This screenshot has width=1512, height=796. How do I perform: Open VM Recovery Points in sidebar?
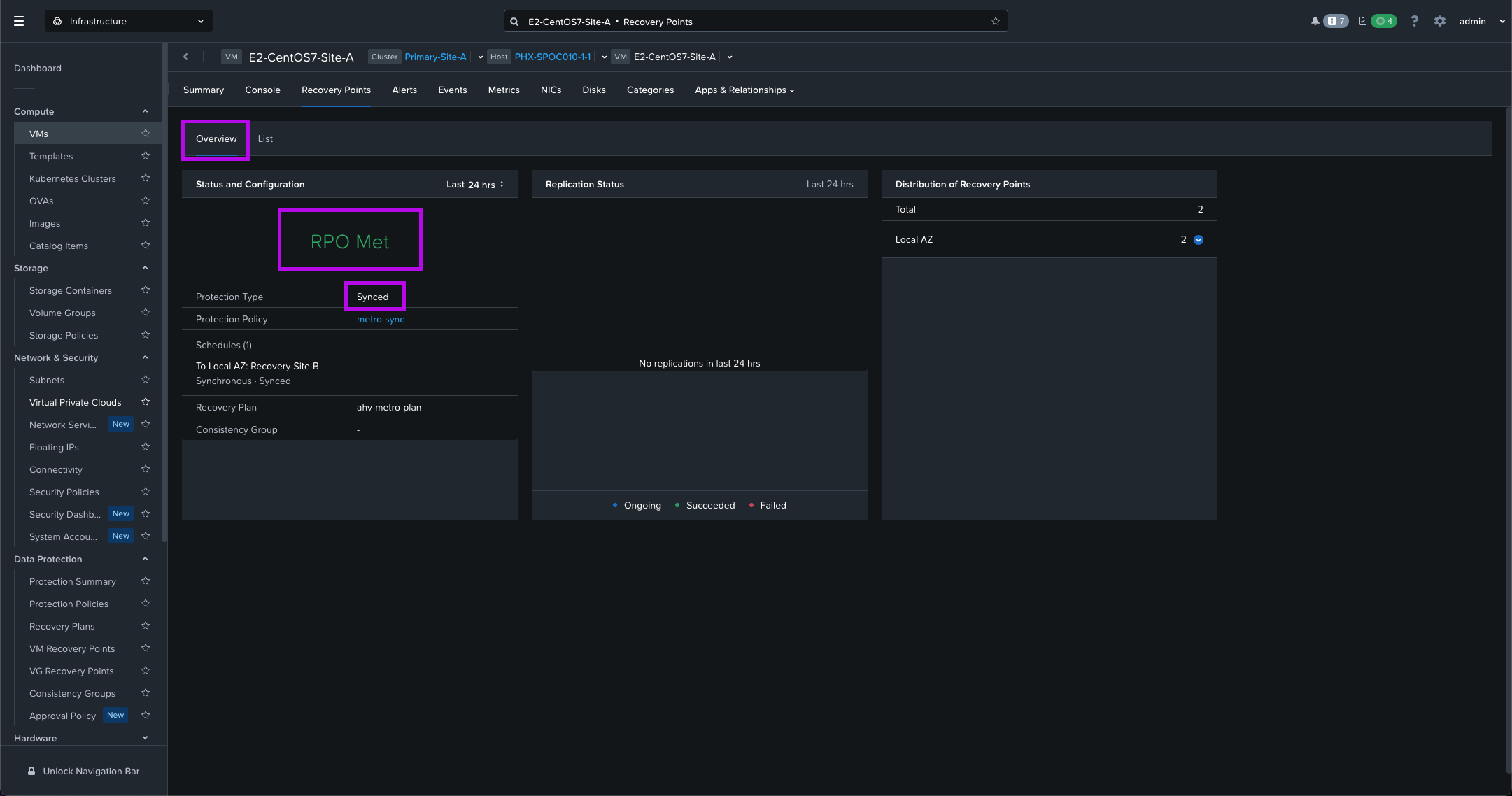(72, 648)
